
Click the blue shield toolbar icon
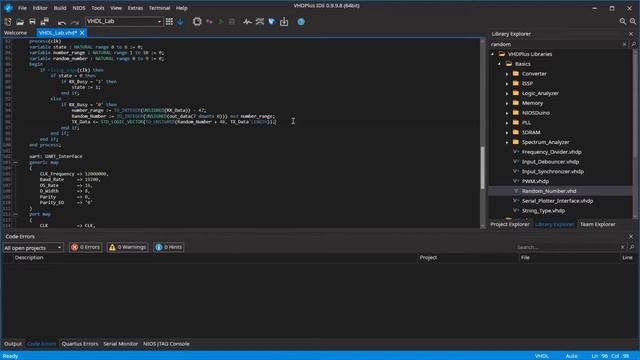271,22
